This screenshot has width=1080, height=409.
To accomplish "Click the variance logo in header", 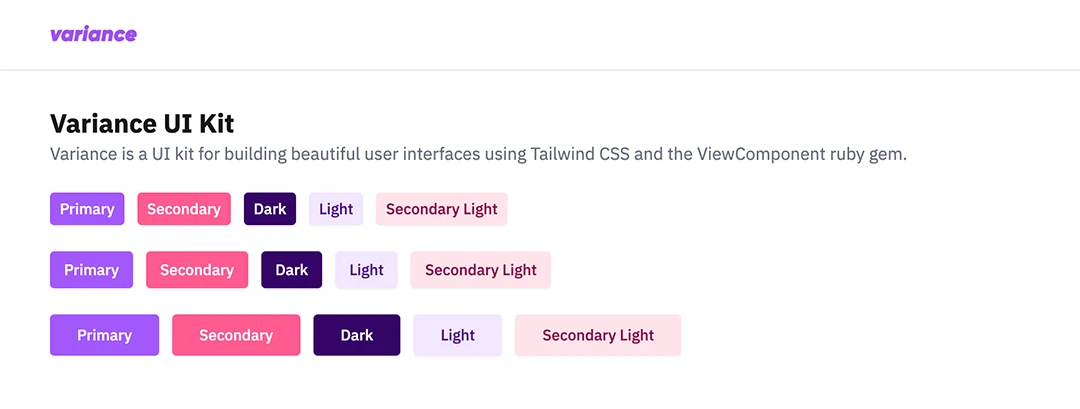I will [93, 34].
